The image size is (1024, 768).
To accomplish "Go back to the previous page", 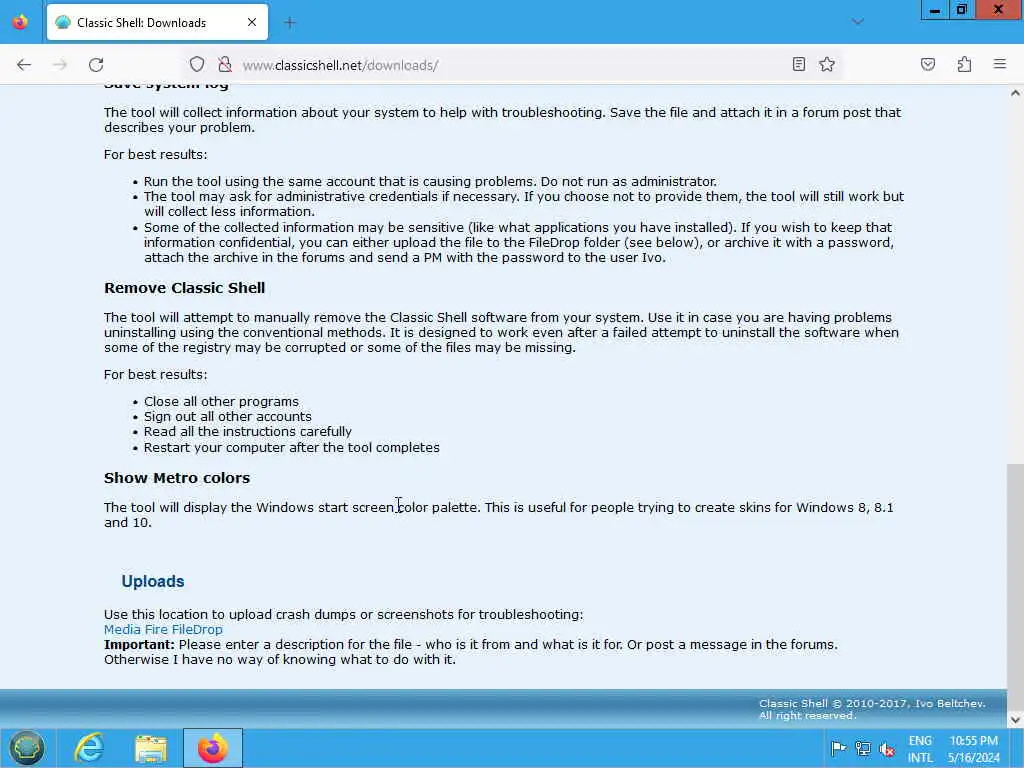I will pos(24,65).
